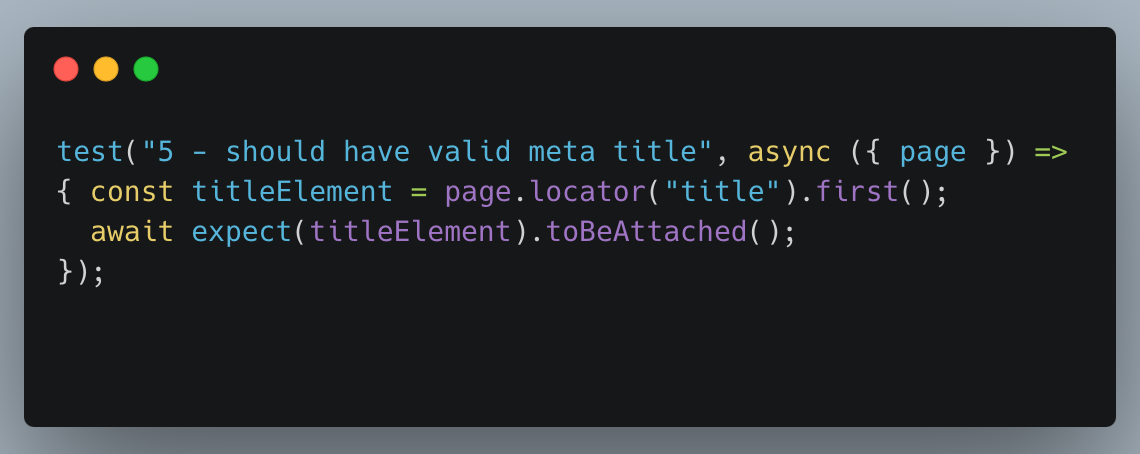Image resolution: width=1140 pixels, height=454 pixels.
Task: Click the green maximize window dot
Action: (x=146, y=69)
